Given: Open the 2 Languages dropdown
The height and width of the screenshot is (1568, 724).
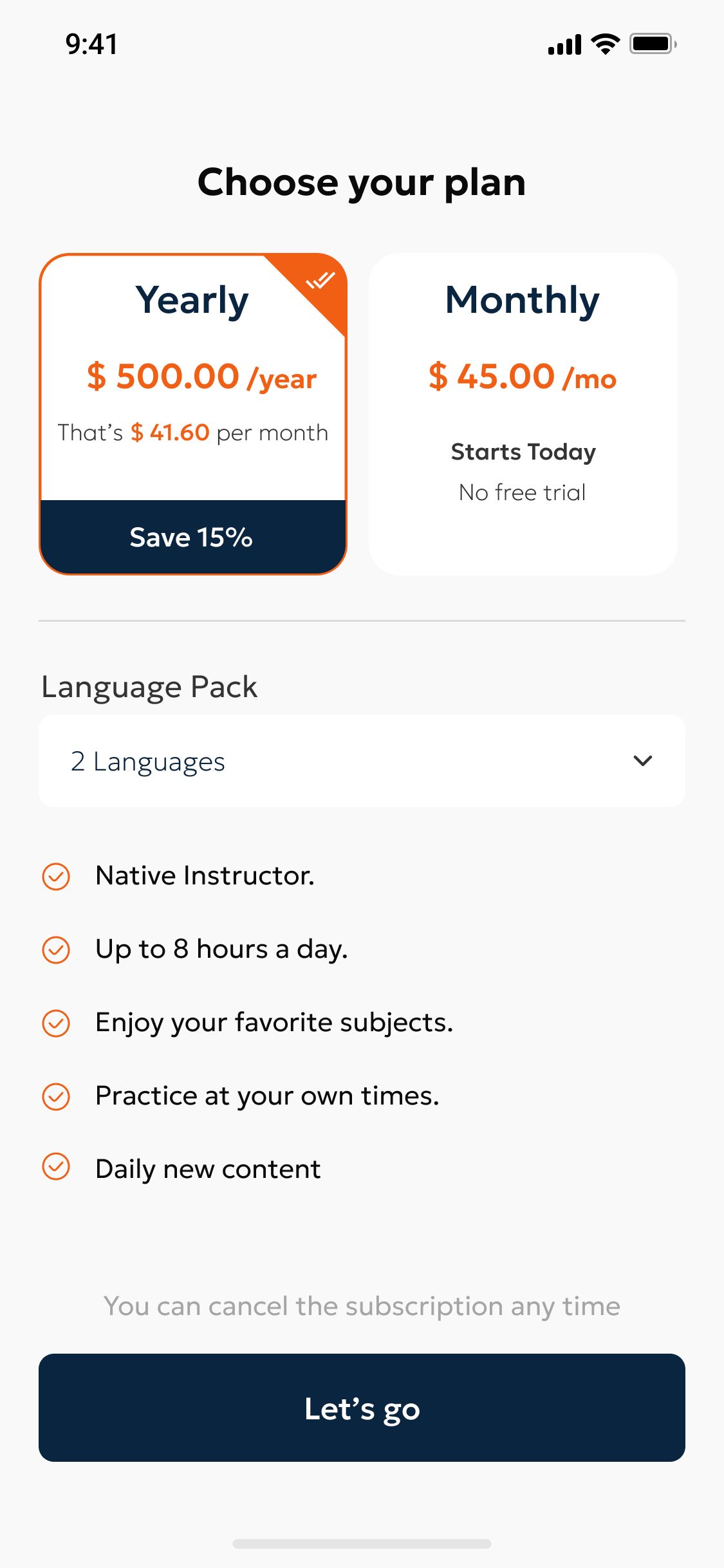Looking at the screenshot, I should pos(362,761).
